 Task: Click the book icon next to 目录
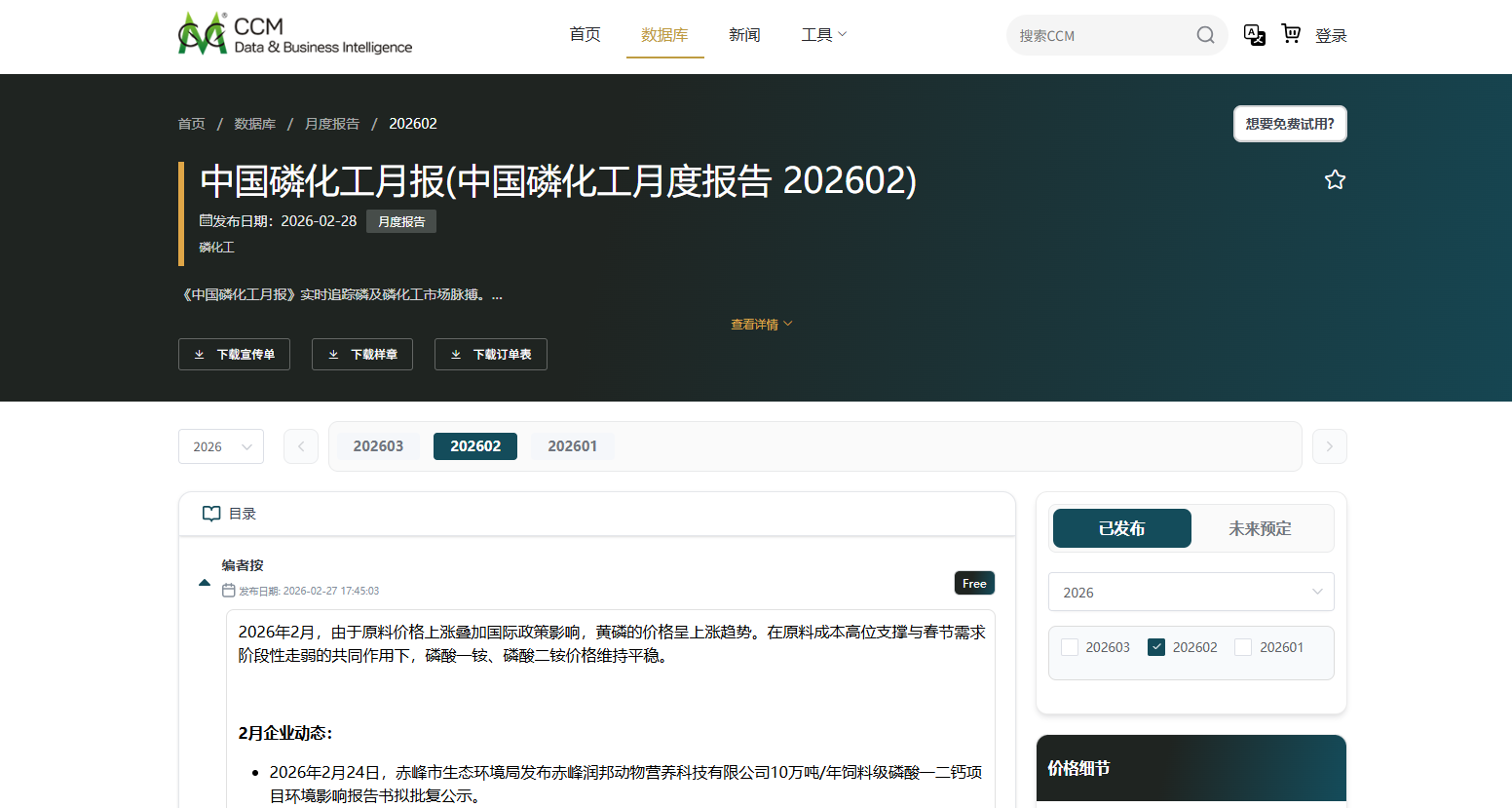[210, 514]
